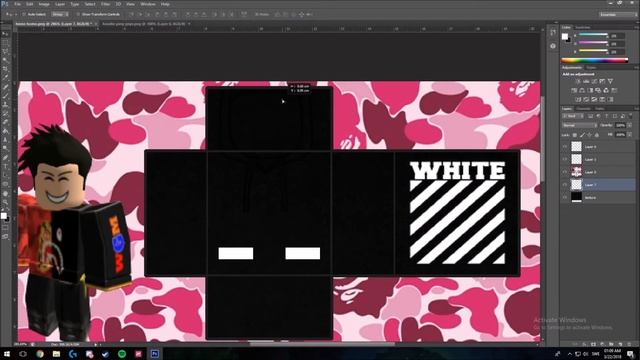The height and width of the screenshot is (360, 640).
Task: Select the Move tool in the toolbox
Action: click(5, 33)
